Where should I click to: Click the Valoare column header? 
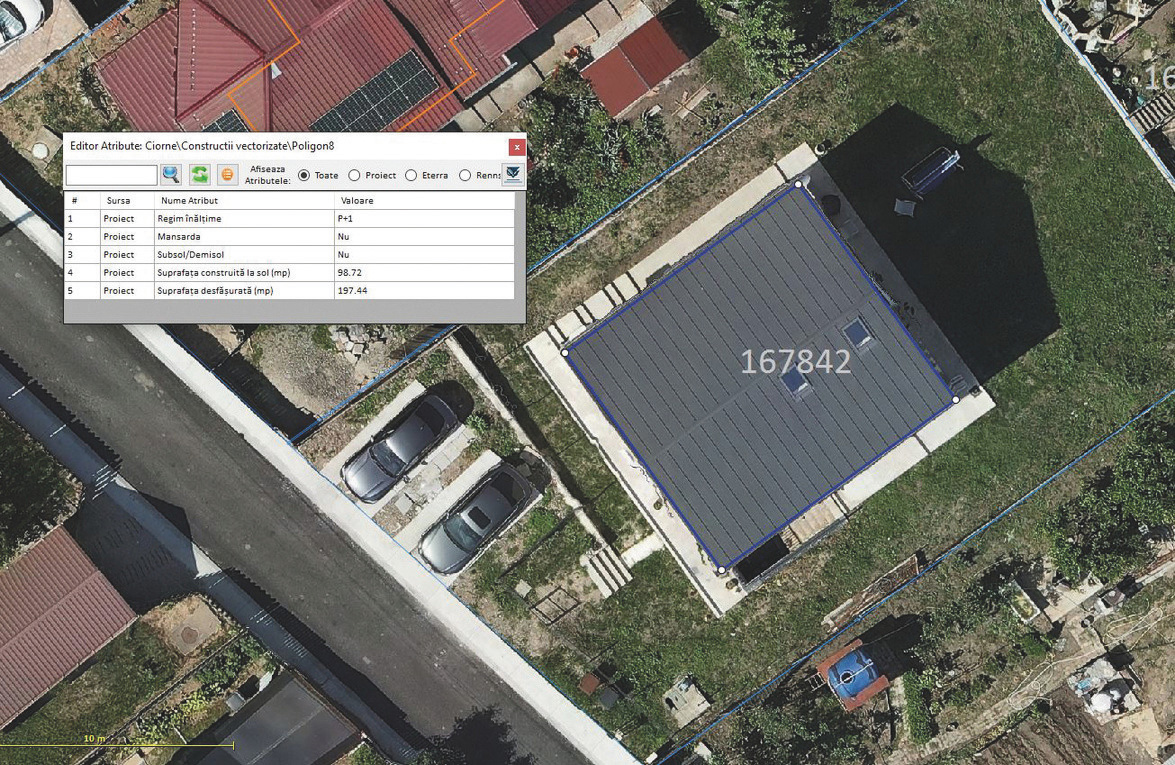tap(357, 201)
